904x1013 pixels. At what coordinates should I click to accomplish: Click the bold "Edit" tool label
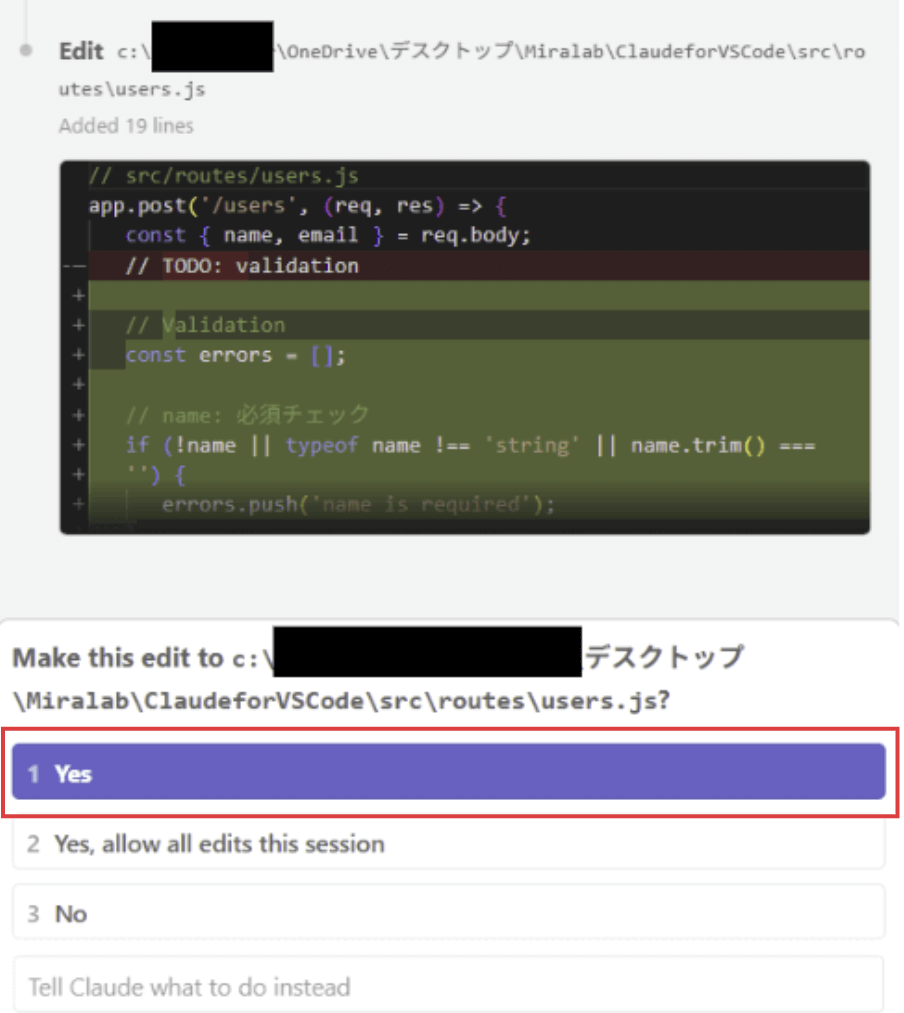(81, 51)
